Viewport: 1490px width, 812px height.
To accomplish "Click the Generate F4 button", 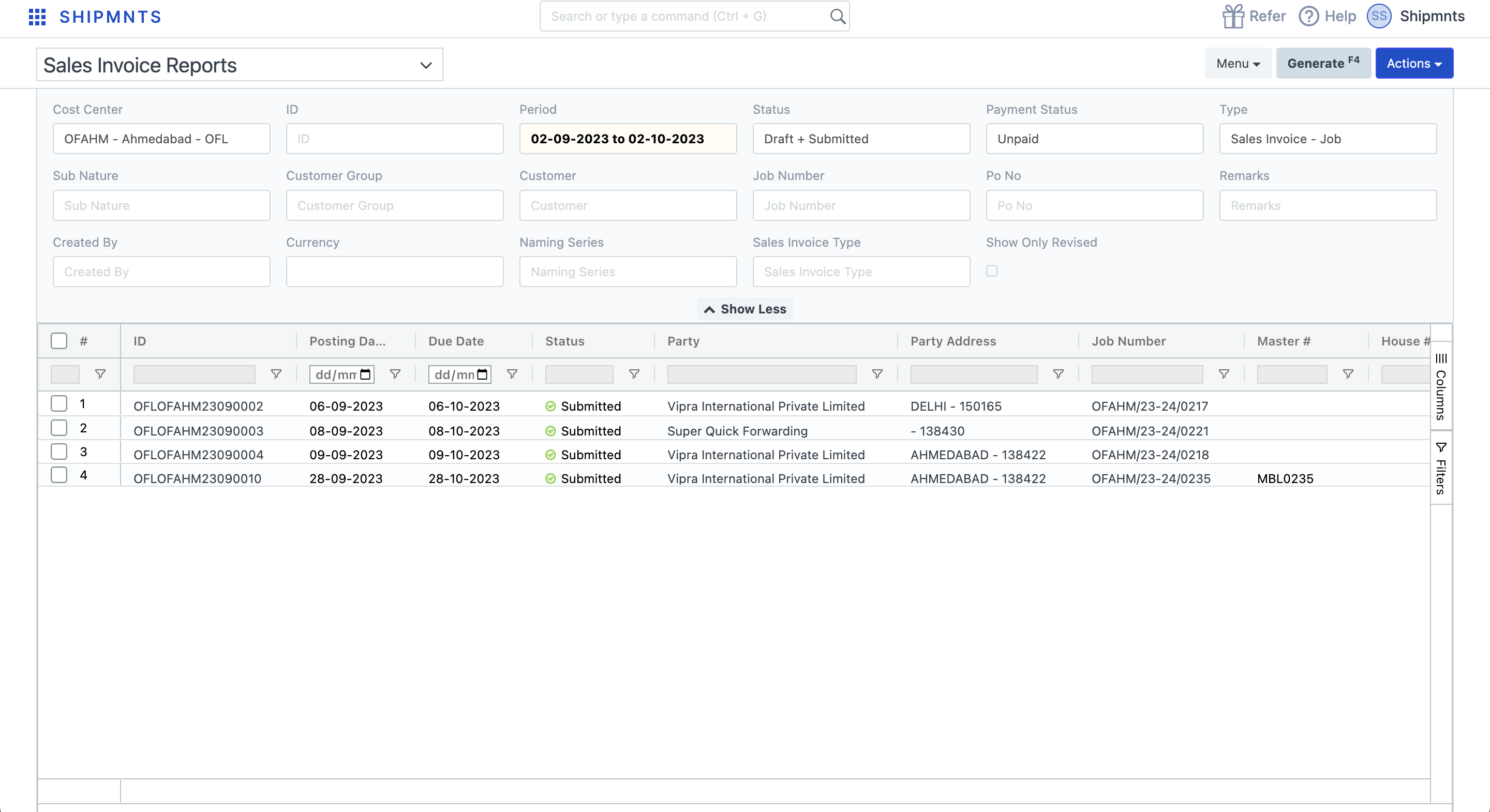I will (x=1323, y=63).
